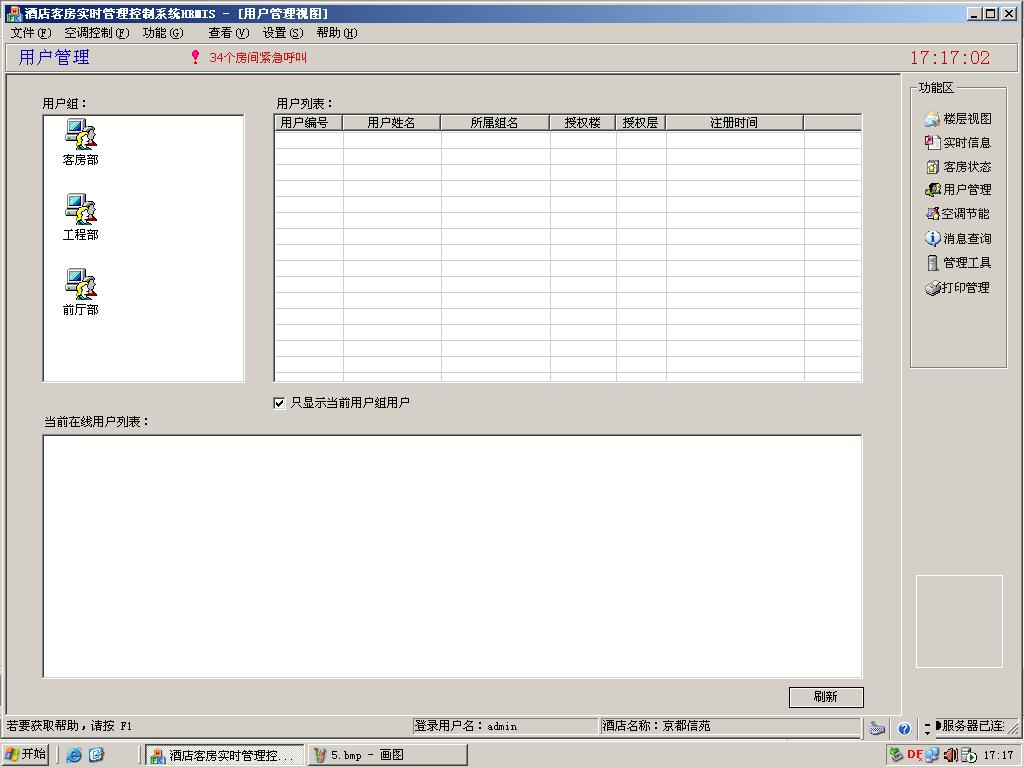Click the 刷新 button
This screenshot has width=1024, height=768.
825,697
